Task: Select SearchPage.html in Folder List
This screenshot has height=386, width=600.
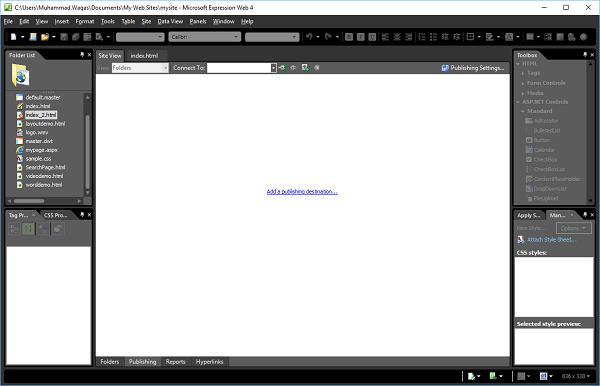Action: [41, 168]
